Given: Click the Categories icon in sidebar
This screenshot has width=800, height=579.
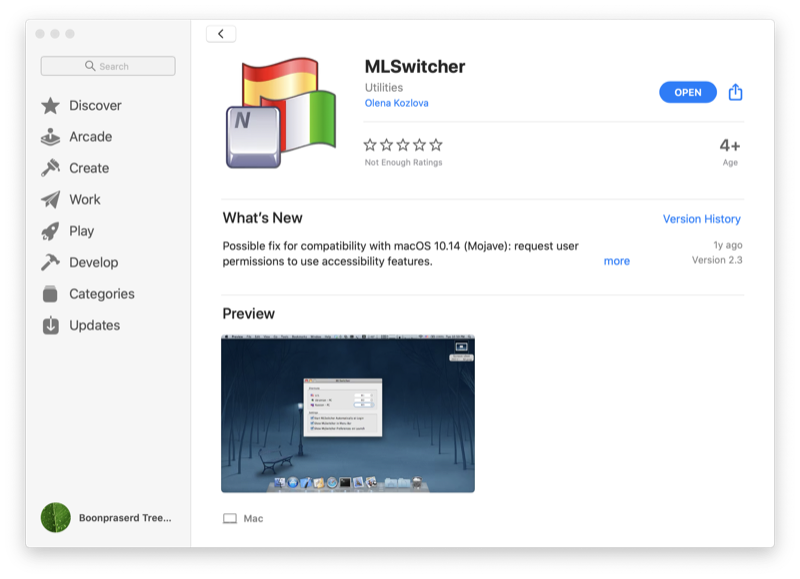Looking at the screenshot, I should tap(51, 294).
